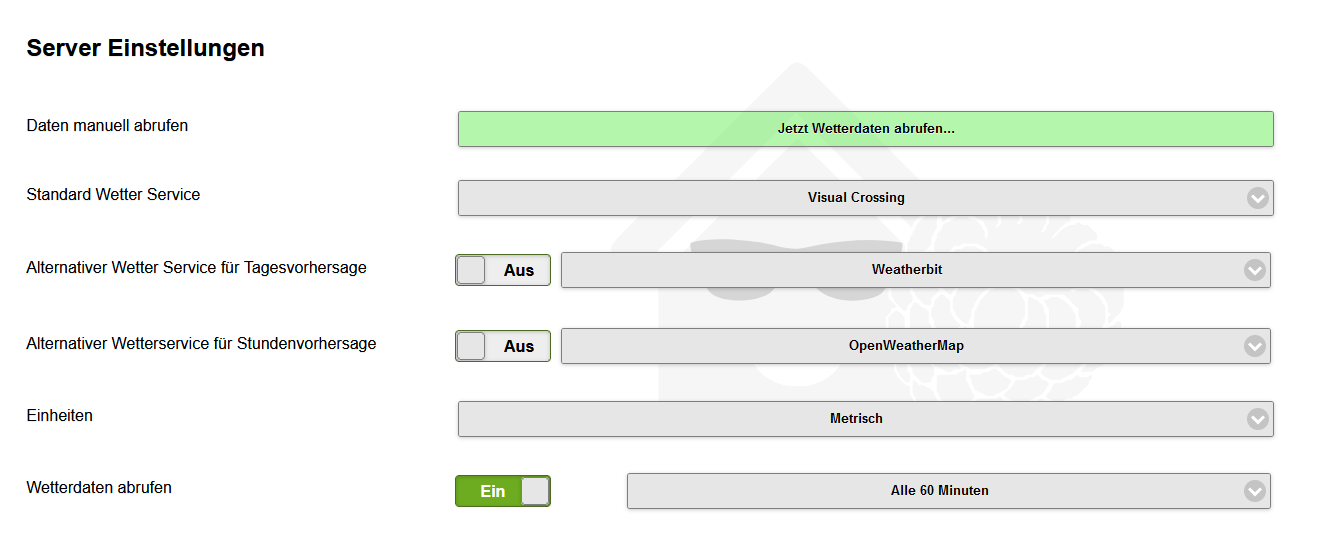Open the Weatherbit service dropdown
The width and height of the screenshot is (1328, 547).
[x=906, y=270]
